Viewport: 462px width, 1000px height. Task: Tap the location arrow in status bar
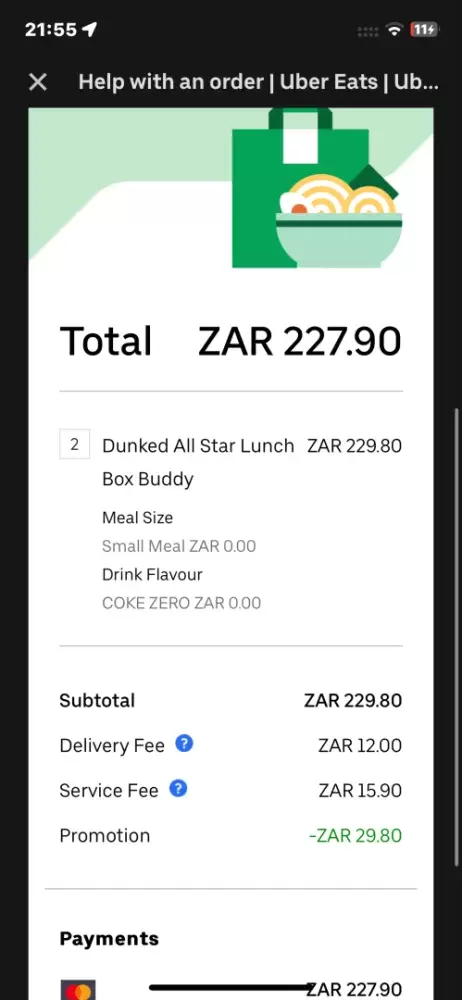click(x=89, y=29)
